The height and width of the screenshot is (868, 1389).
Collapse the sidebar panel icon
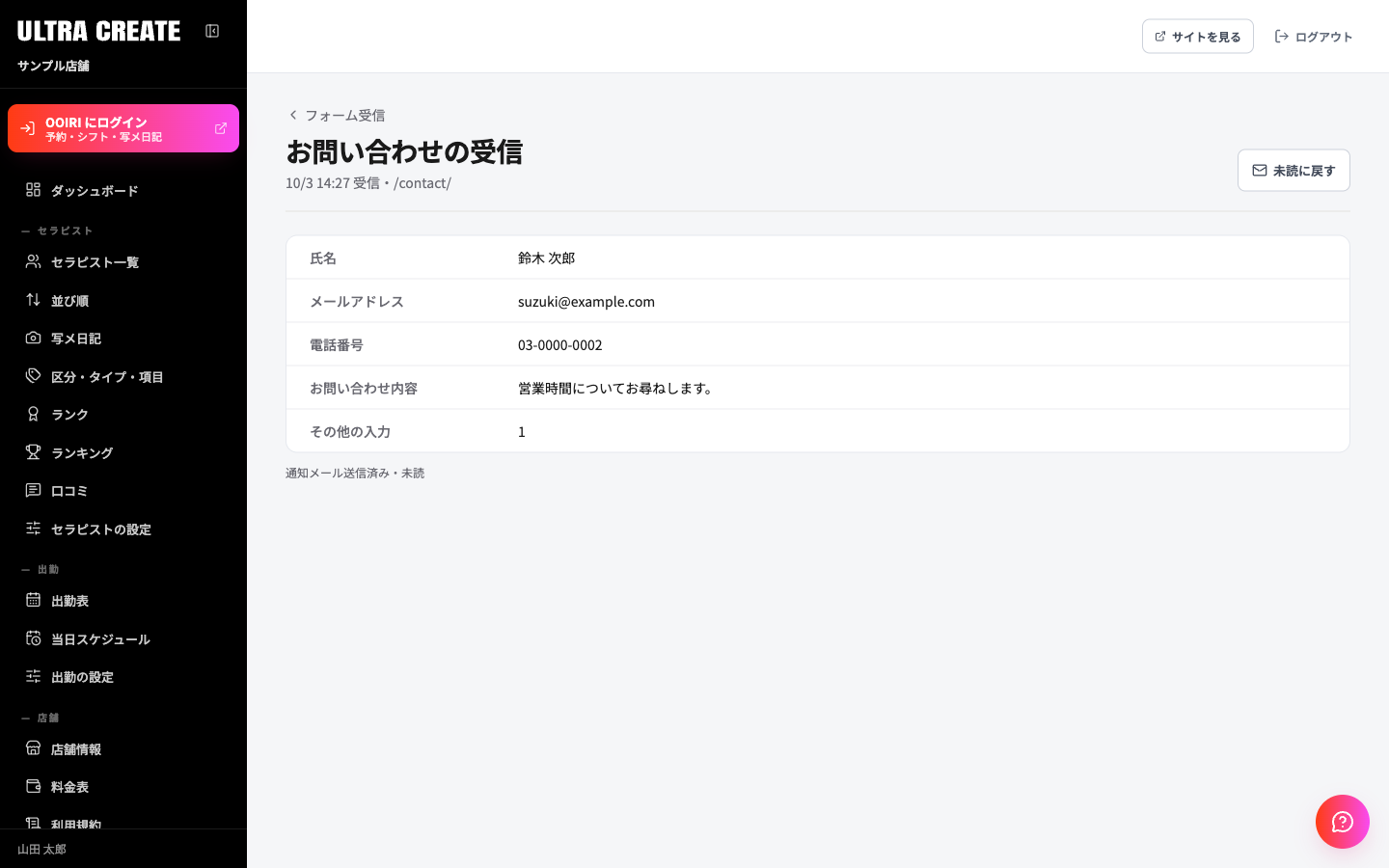[x=212, y=31]
